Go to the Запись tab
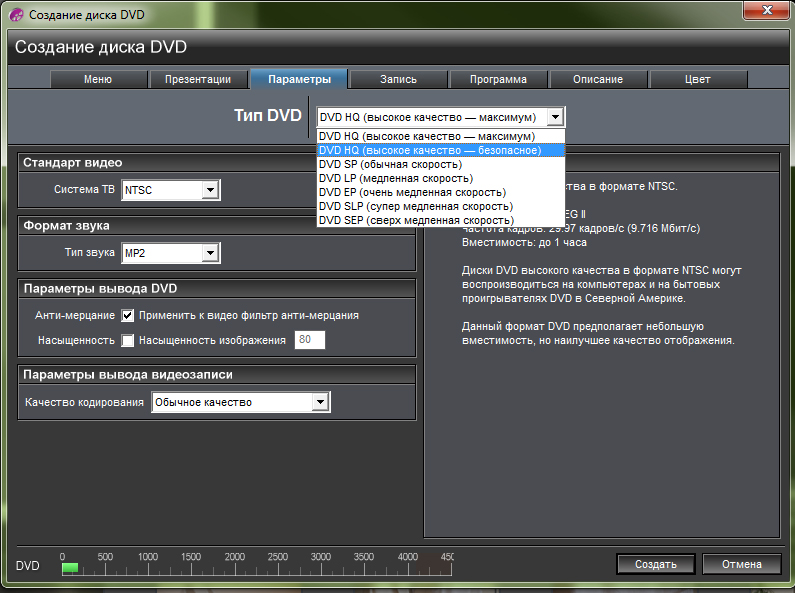This screenshot has height=593, width=795. 398,79
